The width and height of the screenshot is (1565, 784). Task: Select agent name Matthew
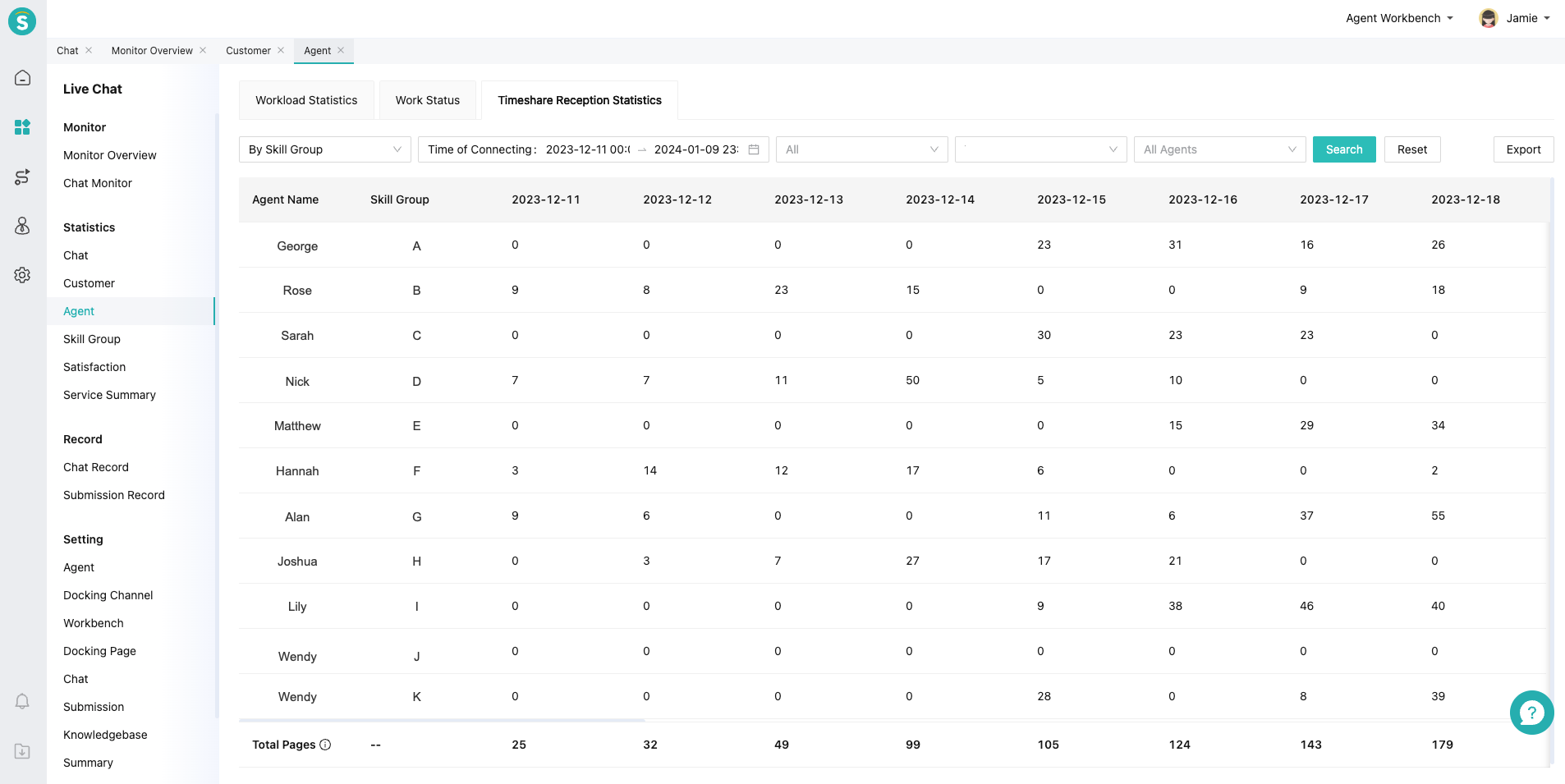click(x=297, y=426)
